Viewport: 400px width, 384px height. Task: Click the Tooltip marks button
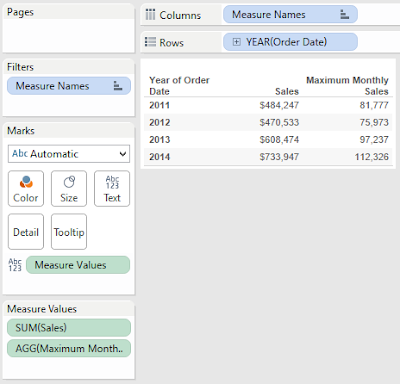[69, 232]
